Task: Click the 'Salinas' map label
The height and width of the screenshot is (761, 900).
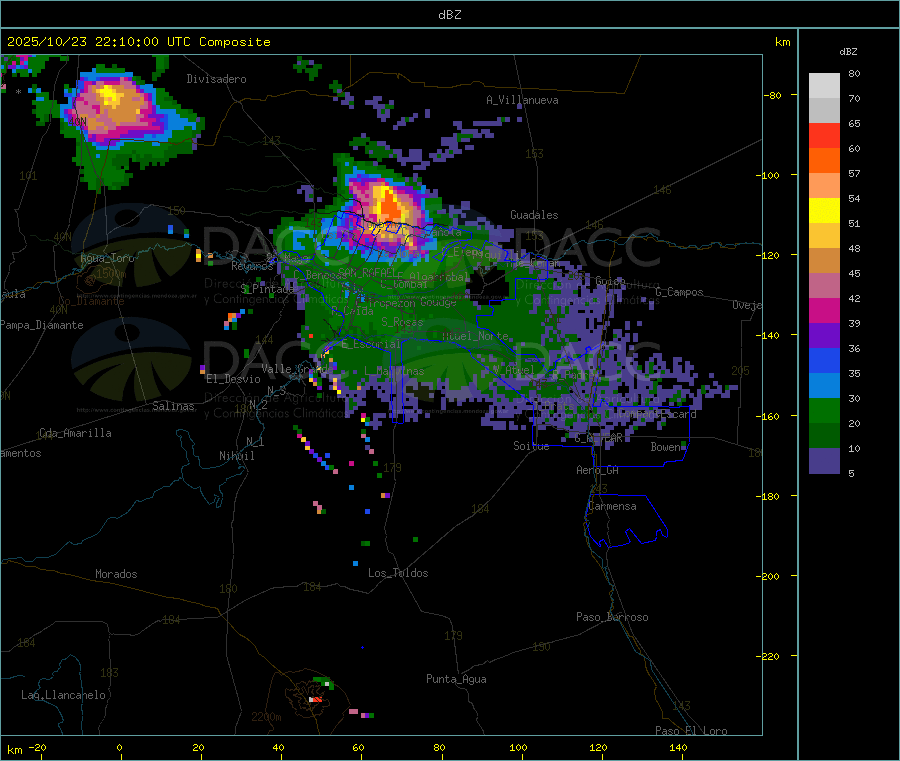Action: pyautogui.click(x=173, y=406)
